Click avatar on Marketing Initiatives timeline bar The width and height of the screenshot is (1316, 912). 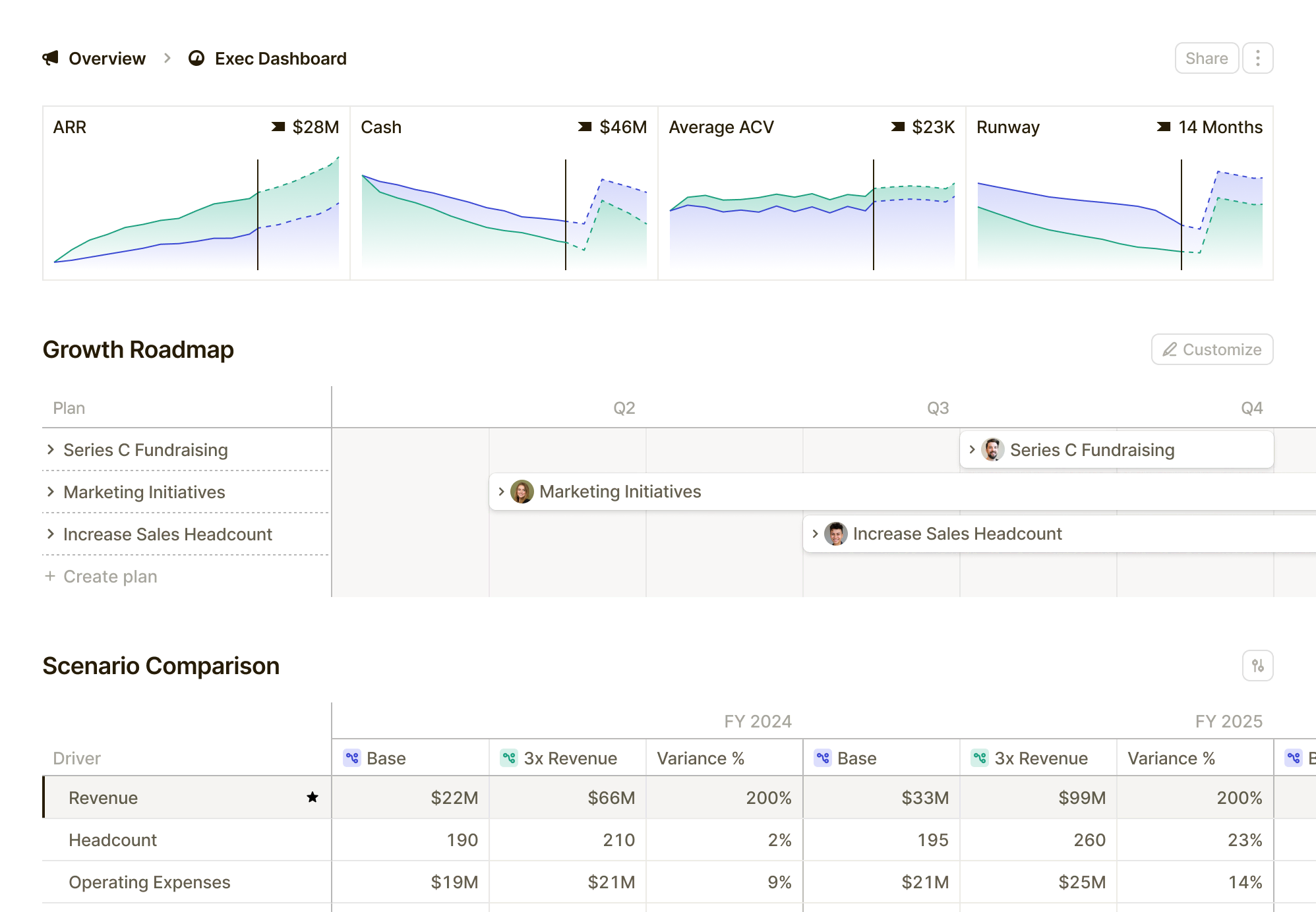click(522, 492)
